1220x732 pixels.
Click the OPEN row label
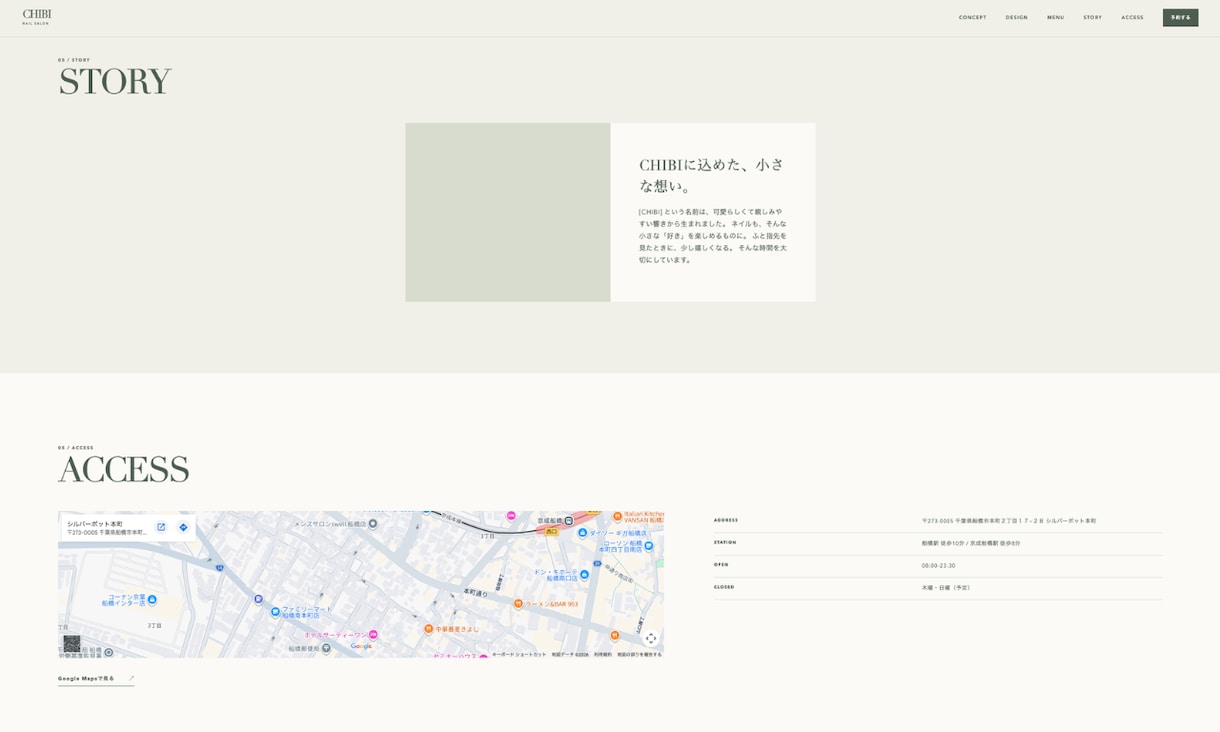[721, 565]
